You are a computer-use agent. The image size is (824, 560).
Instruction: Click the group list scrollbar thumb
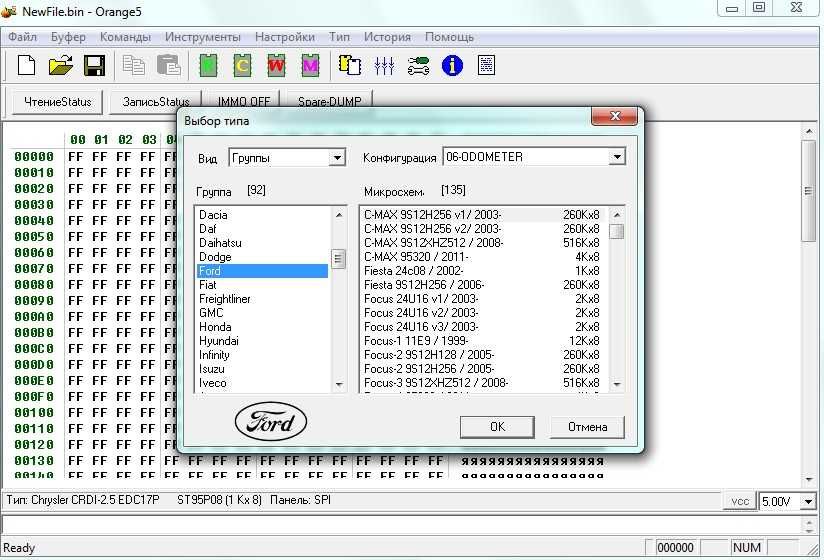click(339, 258)
